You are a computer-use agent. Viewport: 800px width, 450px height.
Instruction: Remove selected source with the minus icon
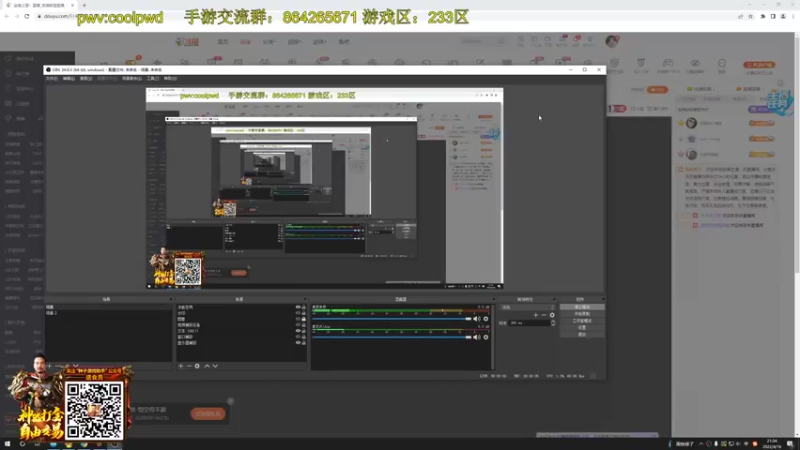(189, 366)
